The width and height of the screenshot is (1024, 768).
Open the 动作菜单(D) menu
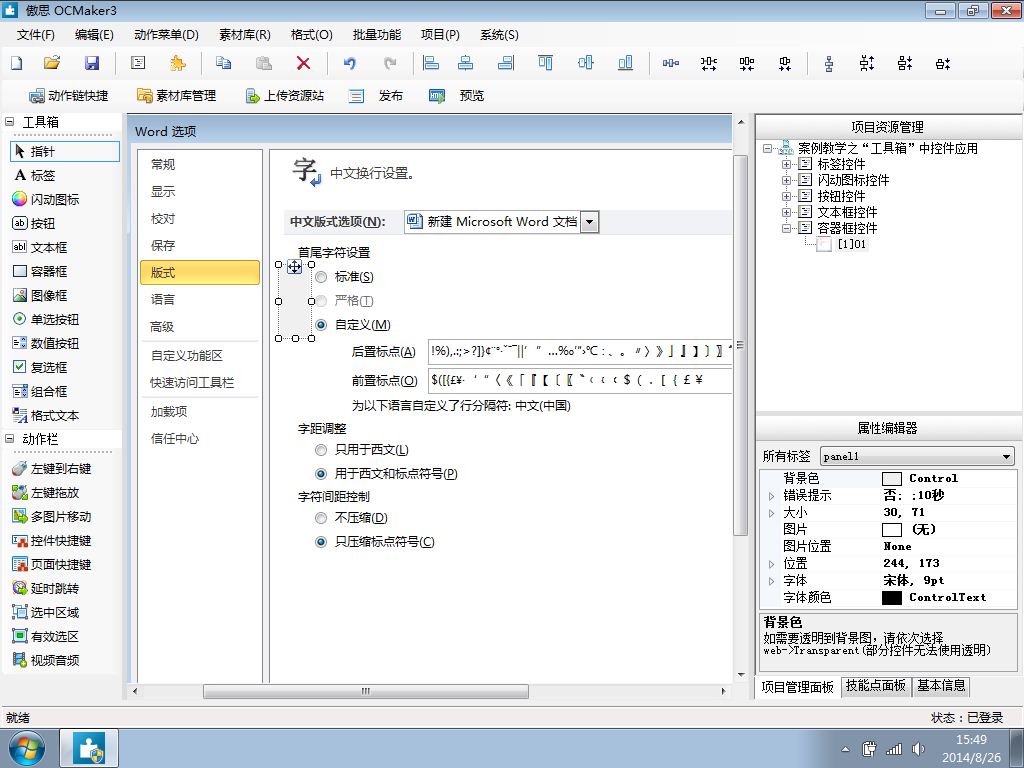click(x=166, y=35)
